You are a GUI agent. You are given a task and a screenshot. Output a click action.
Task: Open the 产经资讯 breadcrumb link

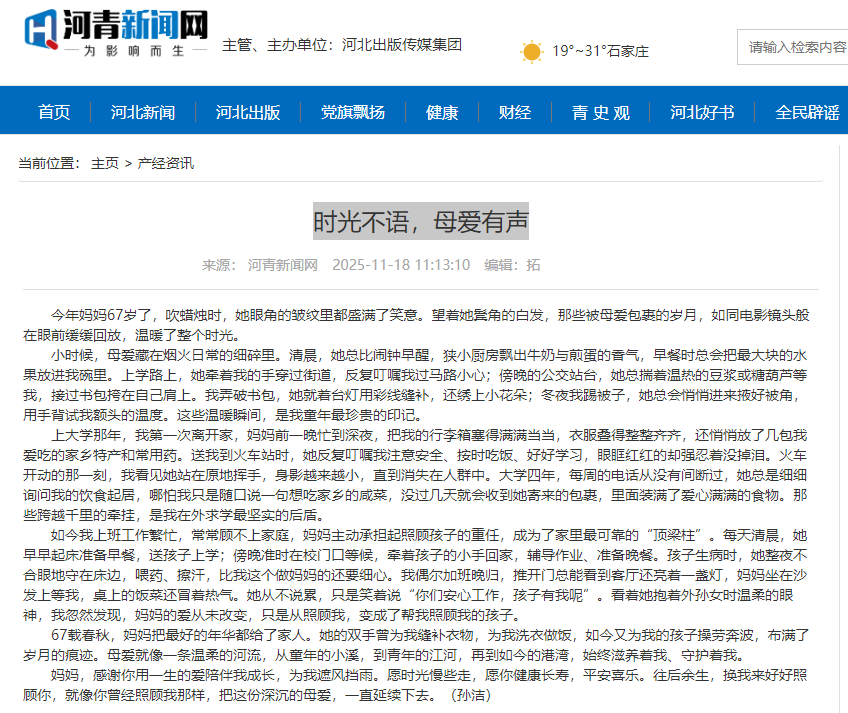click(x=166, y=162)
